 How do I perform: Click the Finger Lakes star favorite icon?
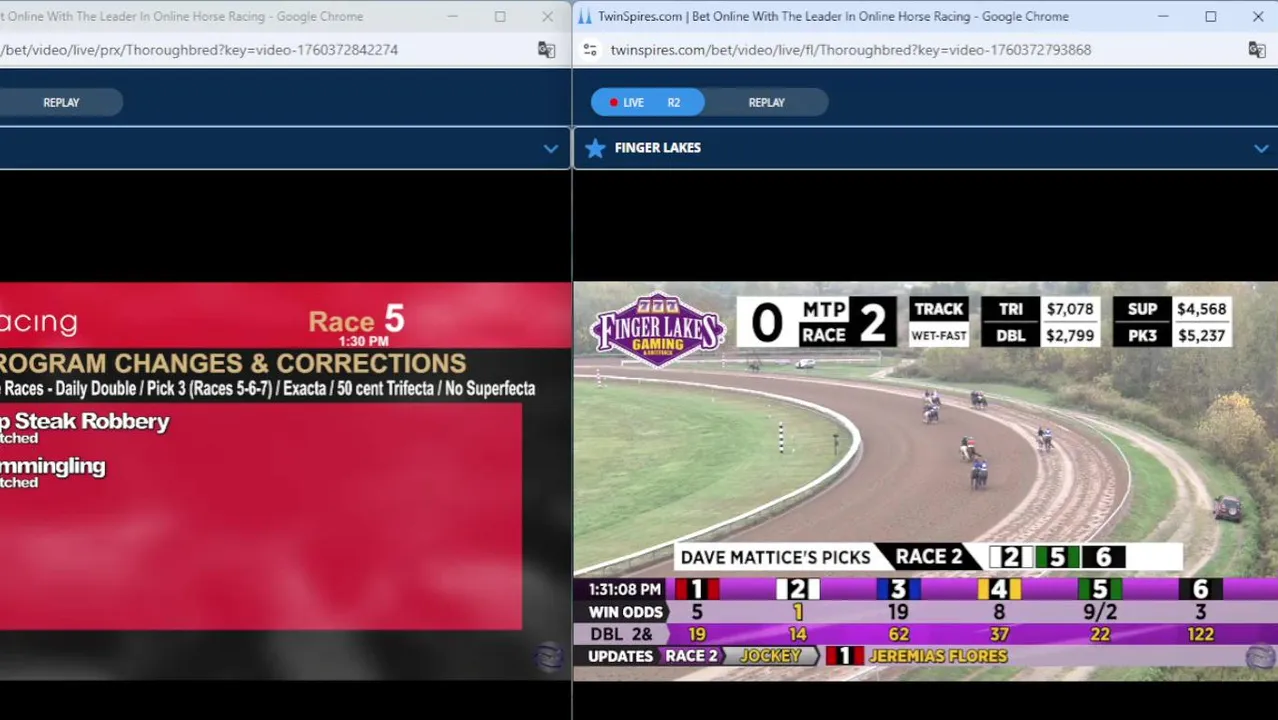click(x=595, y=148)
